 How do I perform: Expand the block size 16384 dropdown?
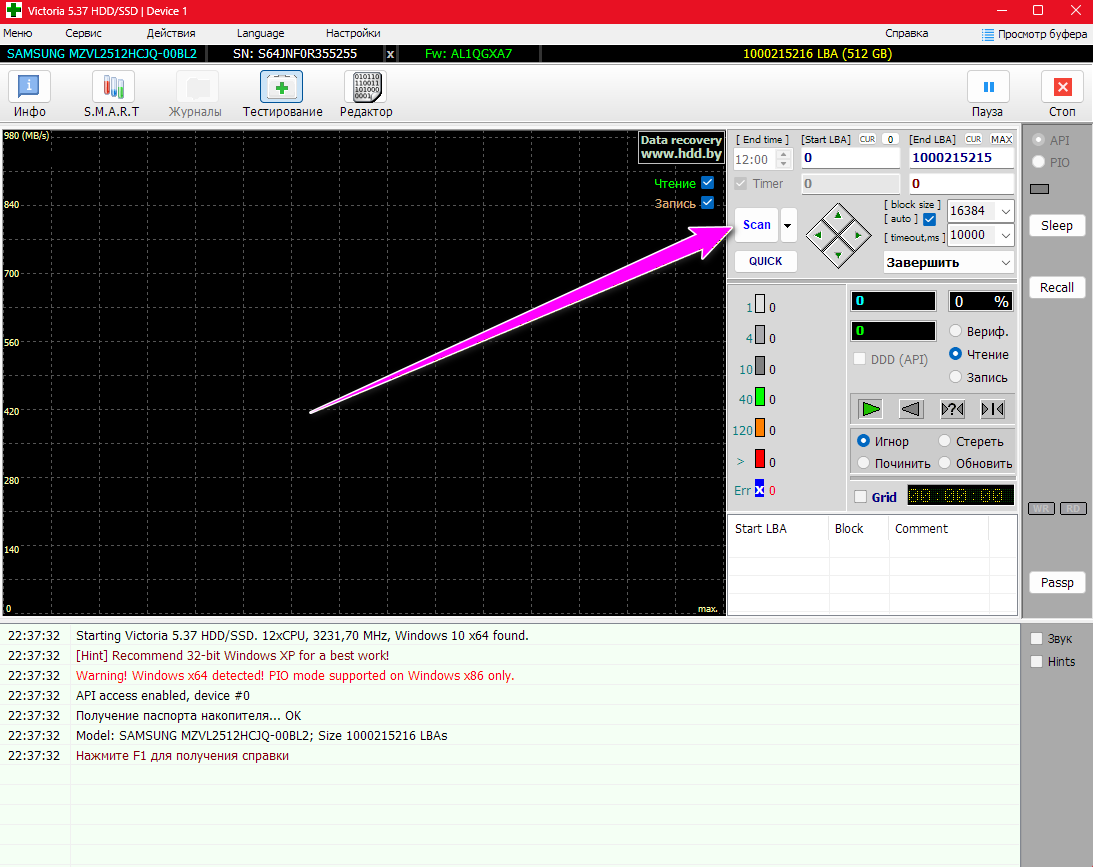pos(1005,211)
